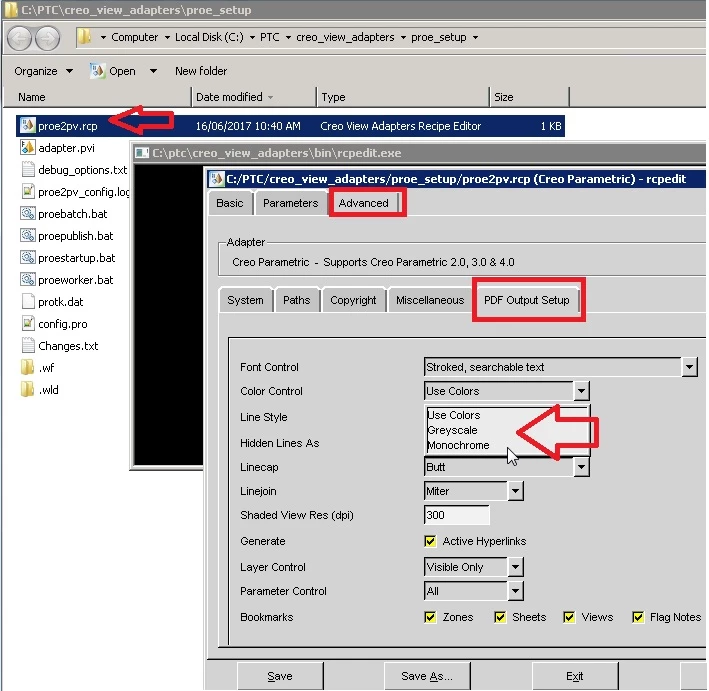
Task: Click Changes.txt file icon
Action: click(28, 346)
